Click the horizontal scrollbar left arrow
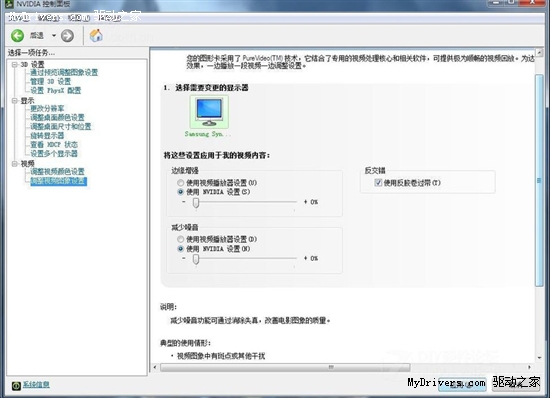Screen dimensions: 550x398 point(155,367)
